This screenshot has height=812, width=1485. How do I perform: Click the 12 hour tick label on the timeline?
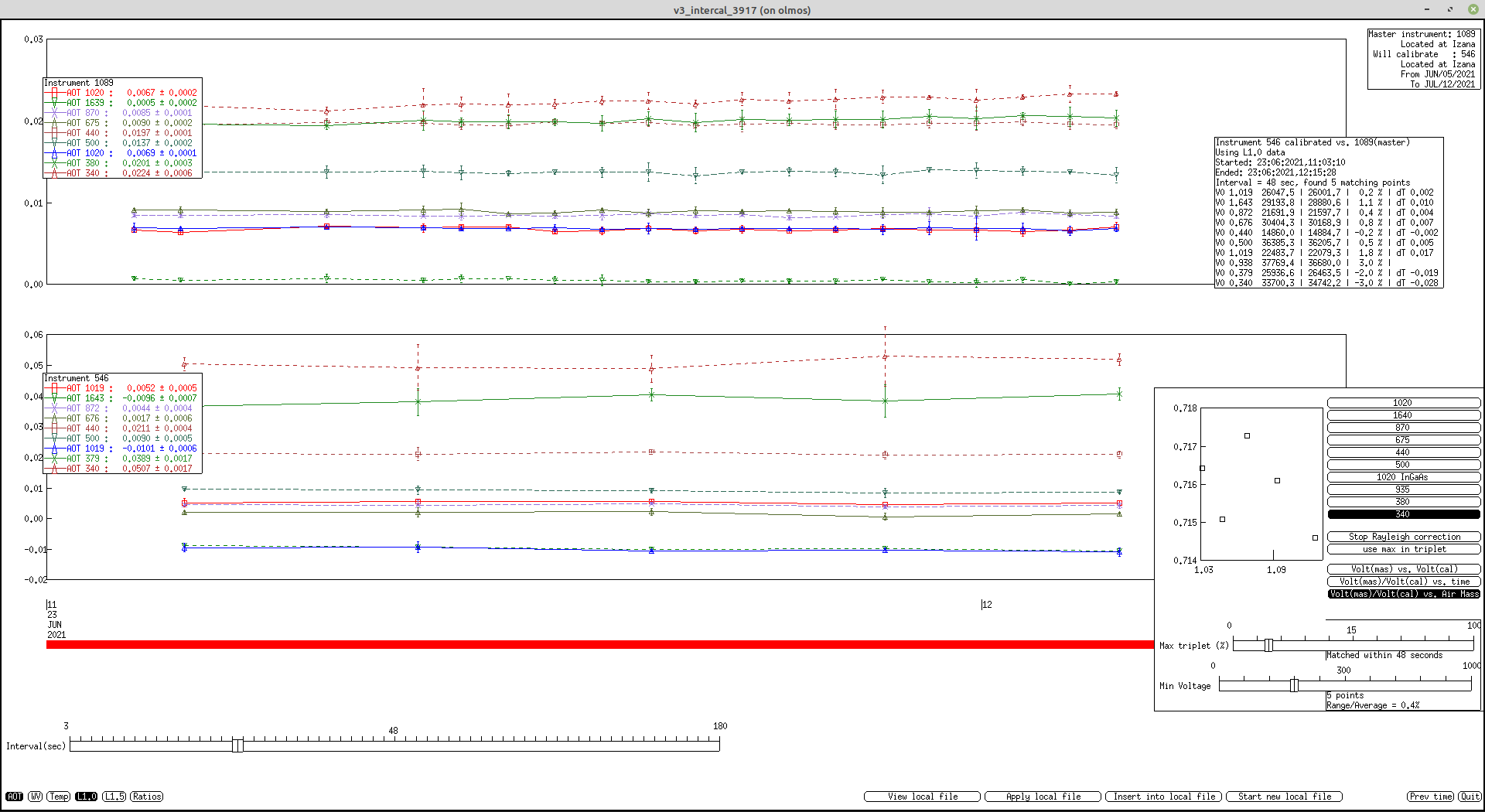point(987,605)
